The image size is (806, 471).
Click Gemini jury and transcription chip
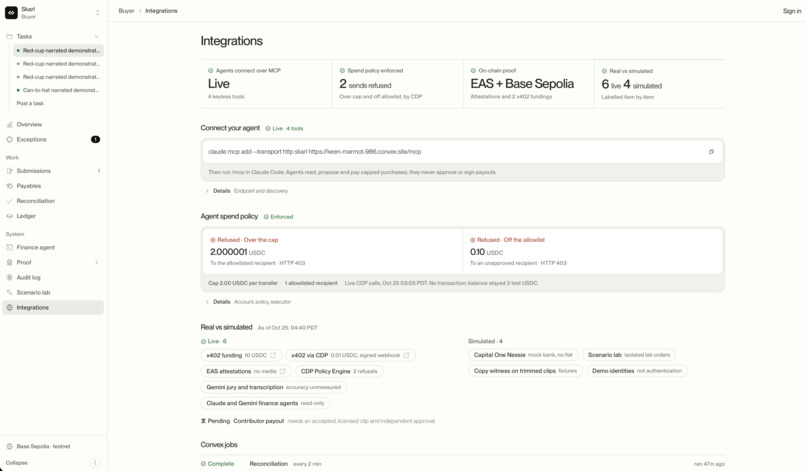point(273,387)
